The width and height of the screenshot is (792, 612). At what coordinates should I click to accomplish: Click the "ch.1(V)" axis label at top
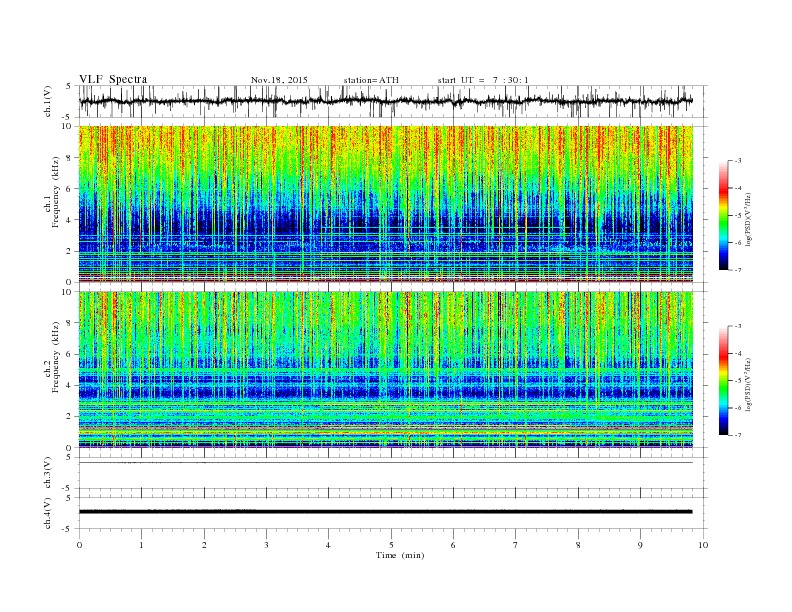click(x=48, y=101)
